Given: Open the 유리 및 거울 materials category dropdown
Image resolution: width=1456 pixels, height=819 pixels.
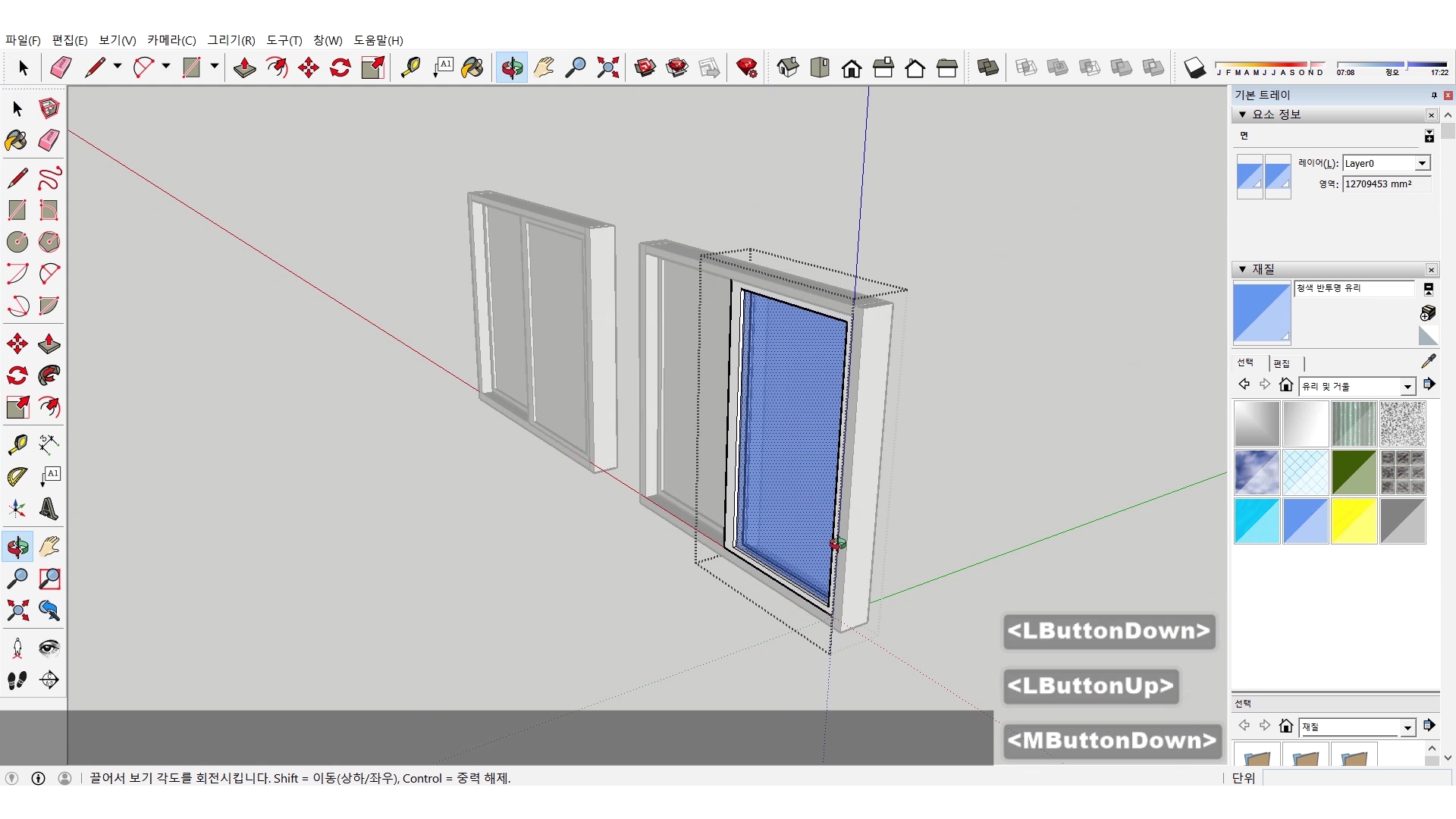Looking at the screenshot, I should [1407, 387].
